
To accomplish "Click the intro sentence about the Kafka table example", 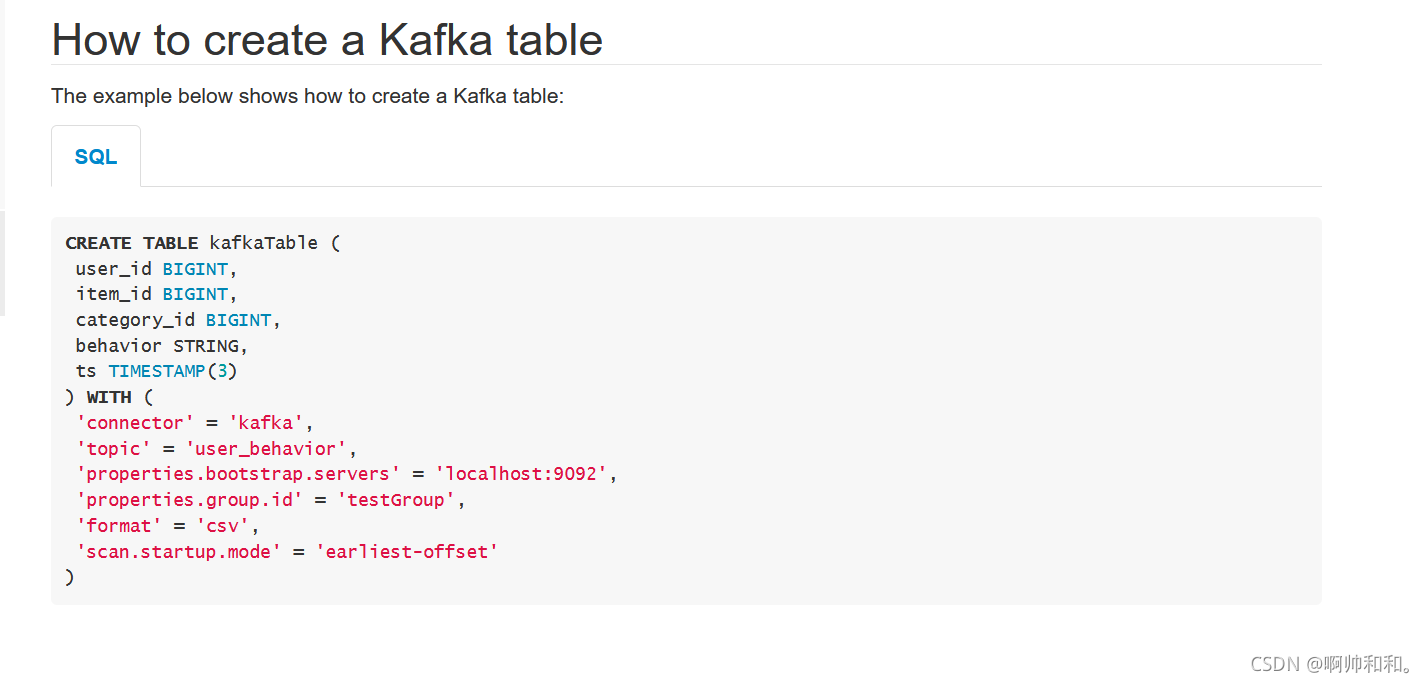I will pyautogui.click(x=307, y=96).
